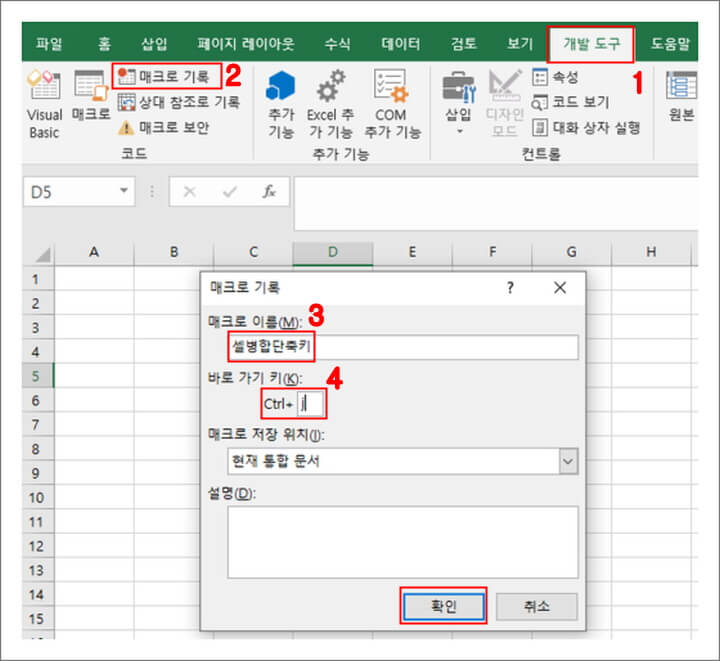Toggle 상대 참조로 기록
The image size is (720, 661).
[178, 102]
